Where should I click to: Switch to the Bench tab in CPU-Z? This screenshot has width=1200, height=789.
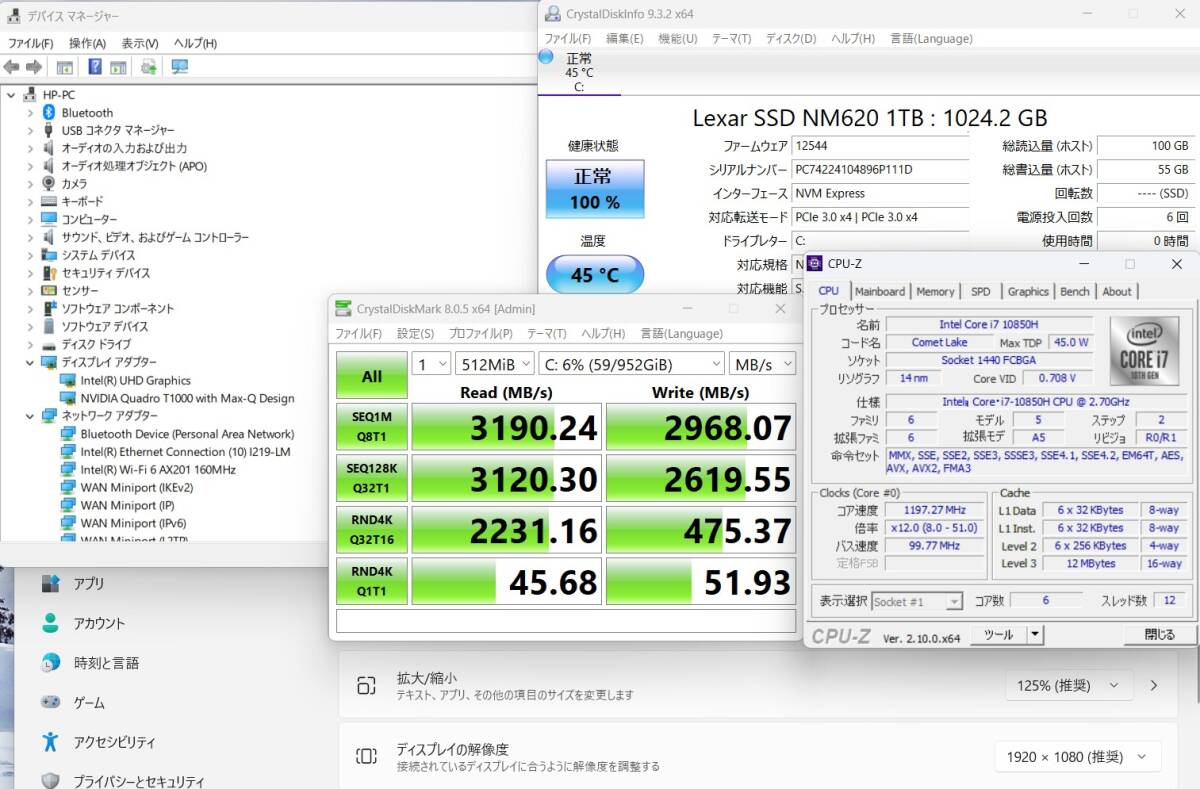tap(1075, 291)
